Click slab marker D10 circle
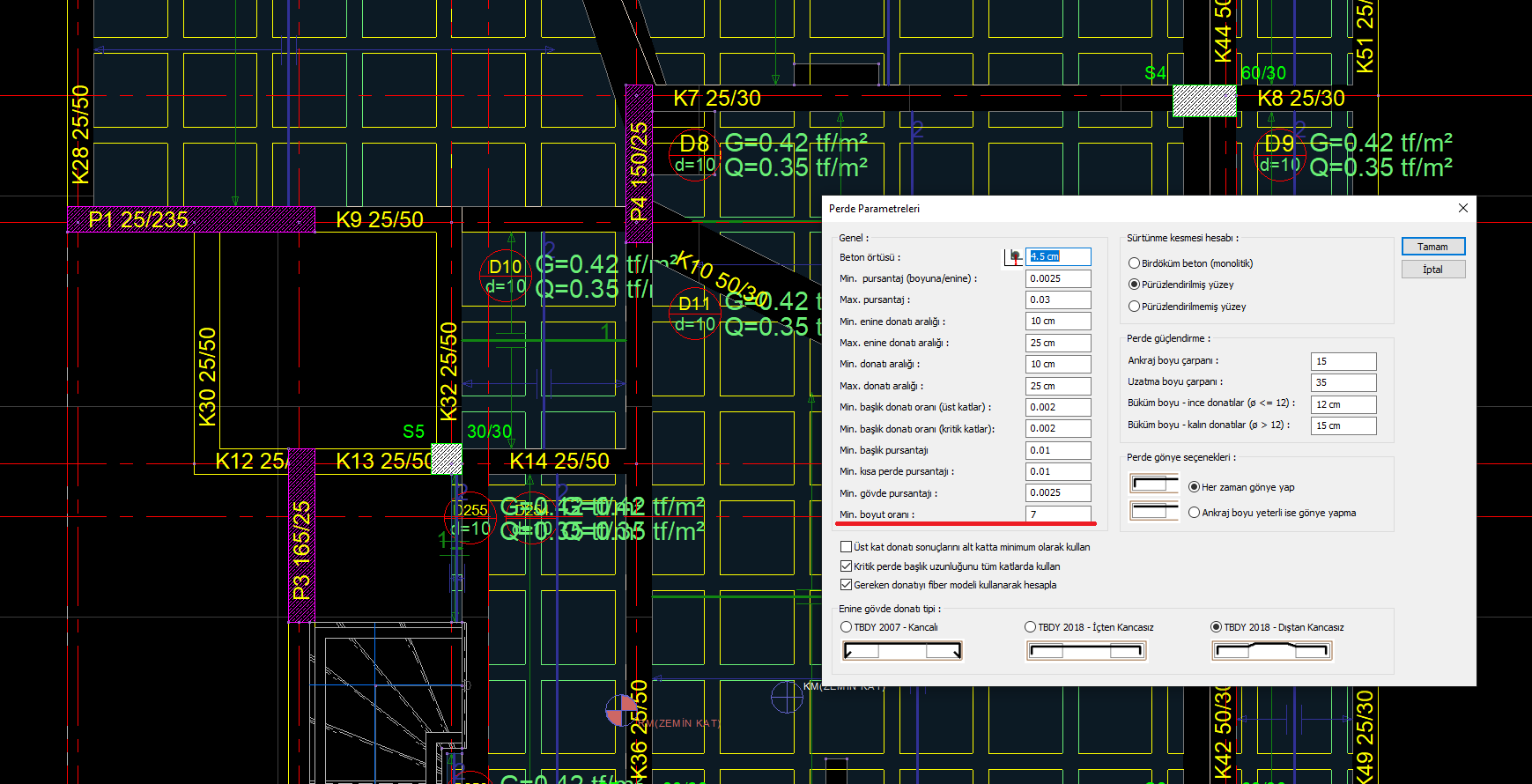 pos(505,276)
